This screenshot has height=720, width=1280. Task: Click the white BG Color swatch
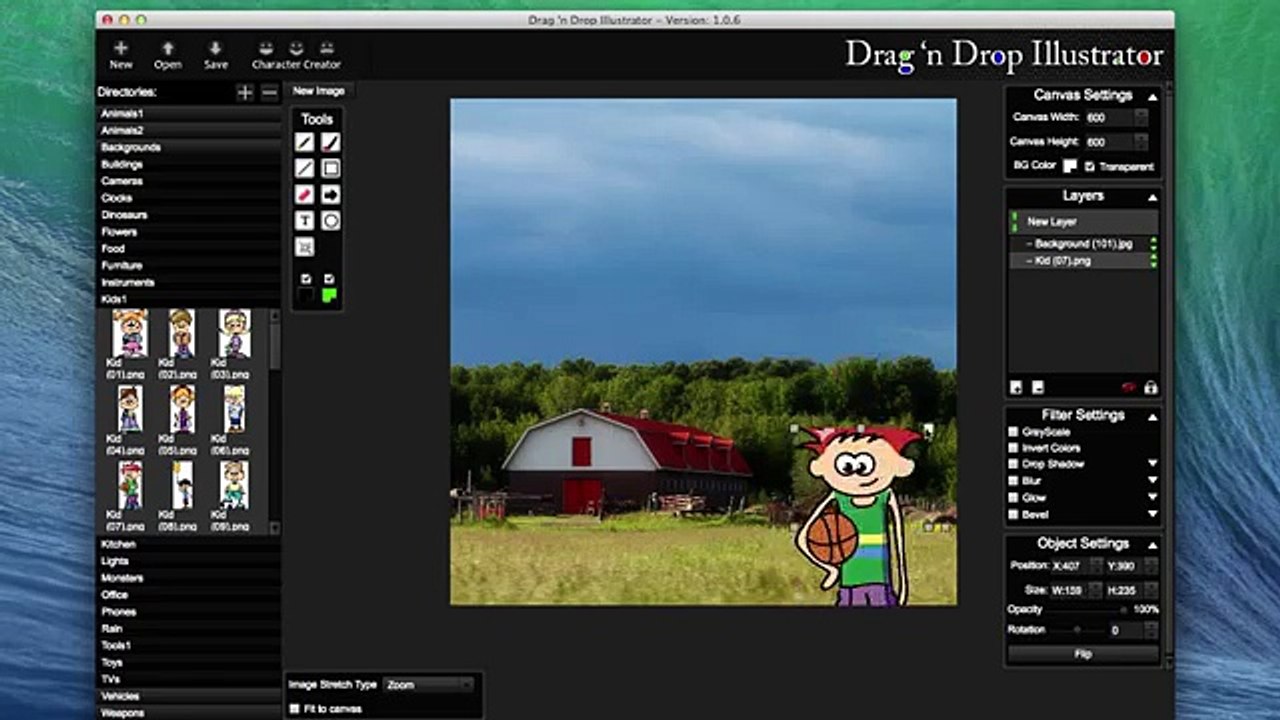coord(1070,166)
